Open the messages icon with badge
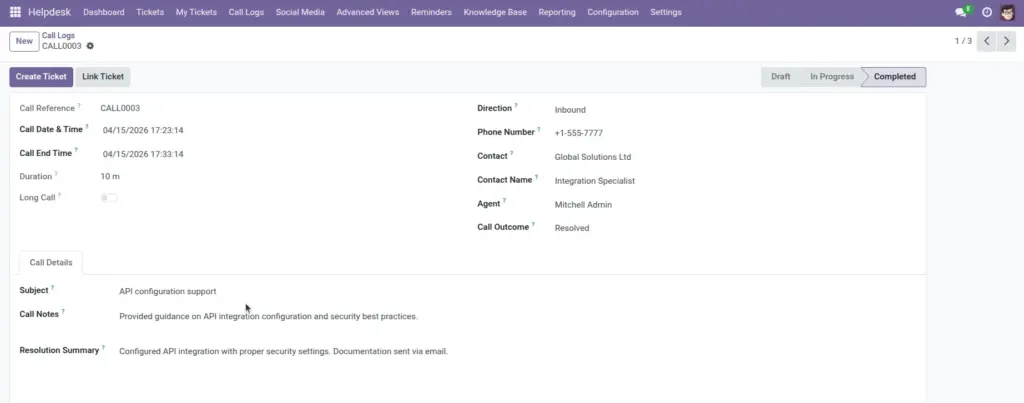Image resolution: width=1024 pixels, height=403 pixels. coord(963,11)
